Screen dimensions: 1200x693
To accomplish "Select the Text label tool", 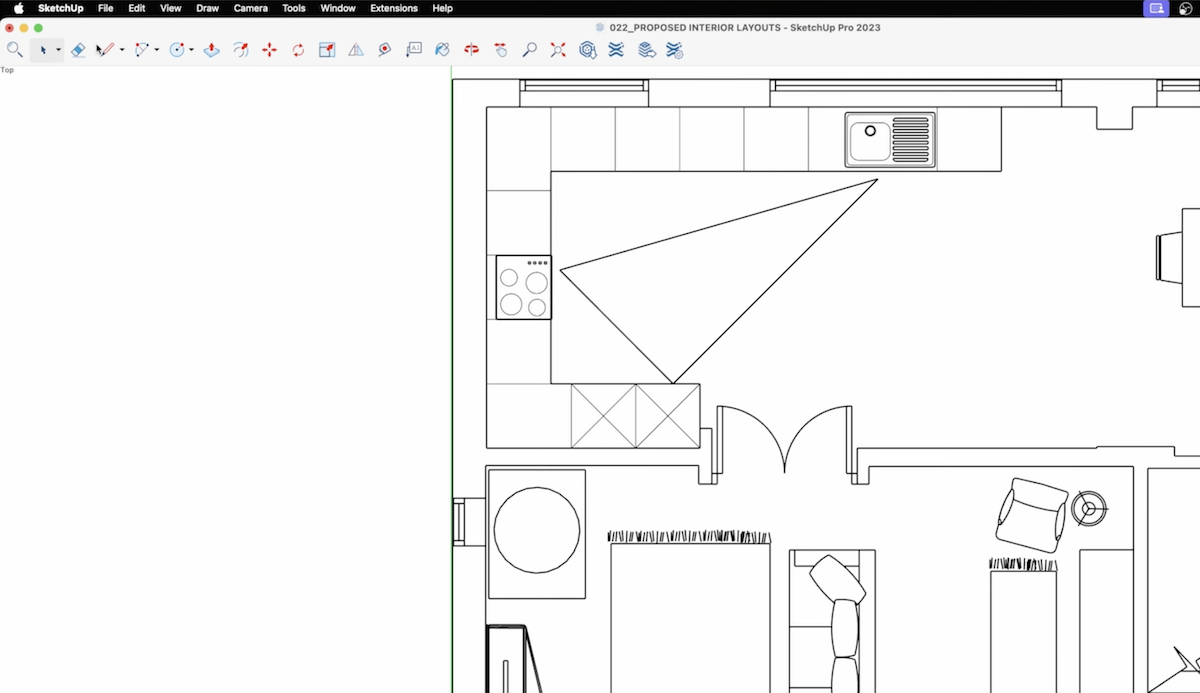I will [x=414, y=49].
